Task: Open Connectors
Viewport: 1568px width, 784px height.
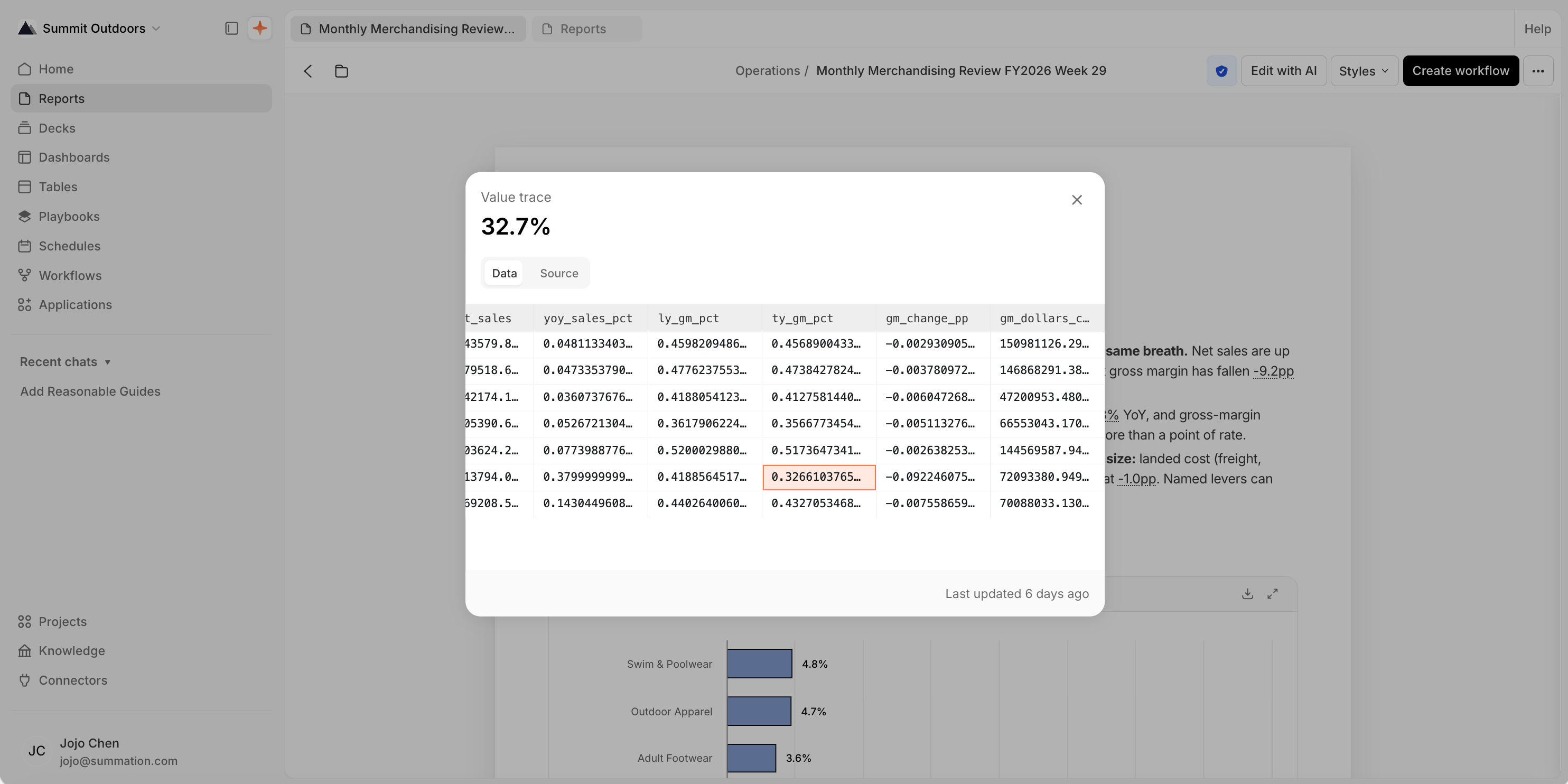Action: pos(141,680)
